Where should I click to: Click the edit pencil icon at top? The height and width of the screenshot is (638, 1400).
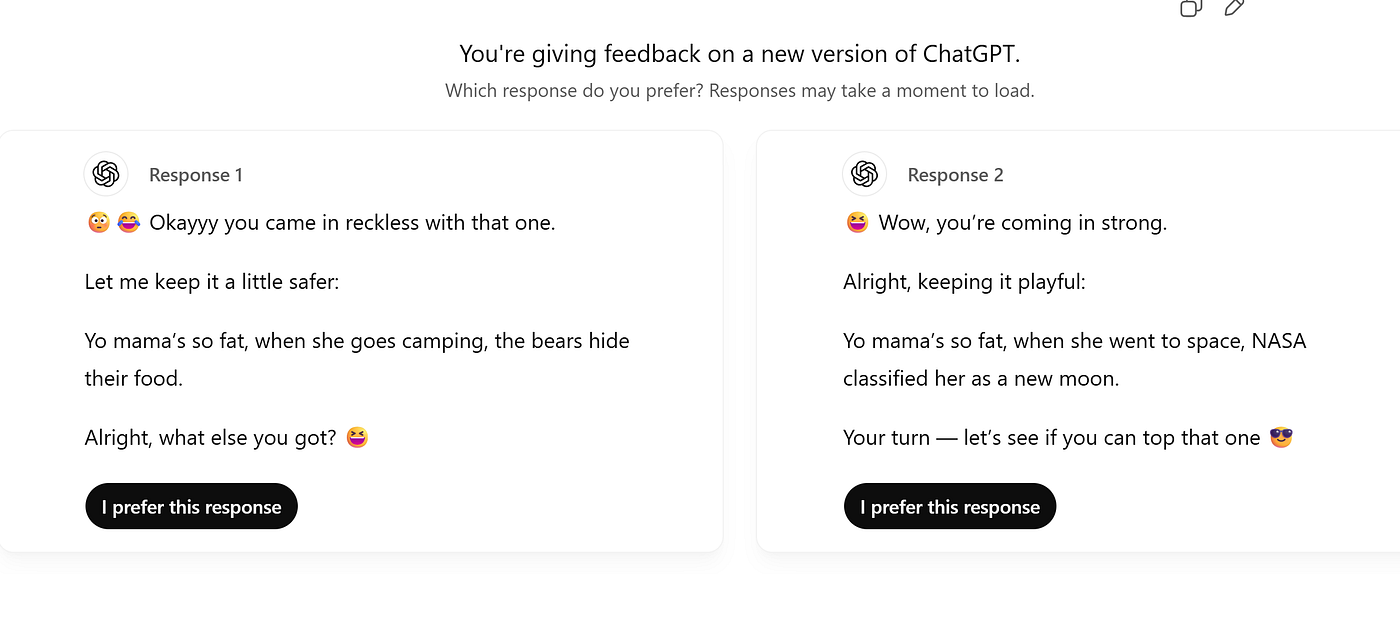1234,8
